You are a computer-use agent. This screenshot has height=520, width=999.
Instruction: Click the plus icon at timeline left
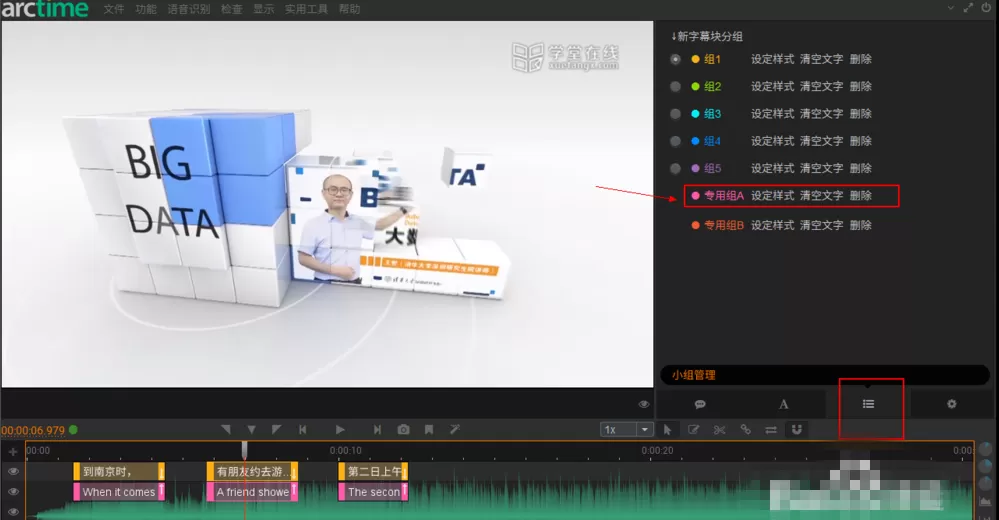[13, 452]
